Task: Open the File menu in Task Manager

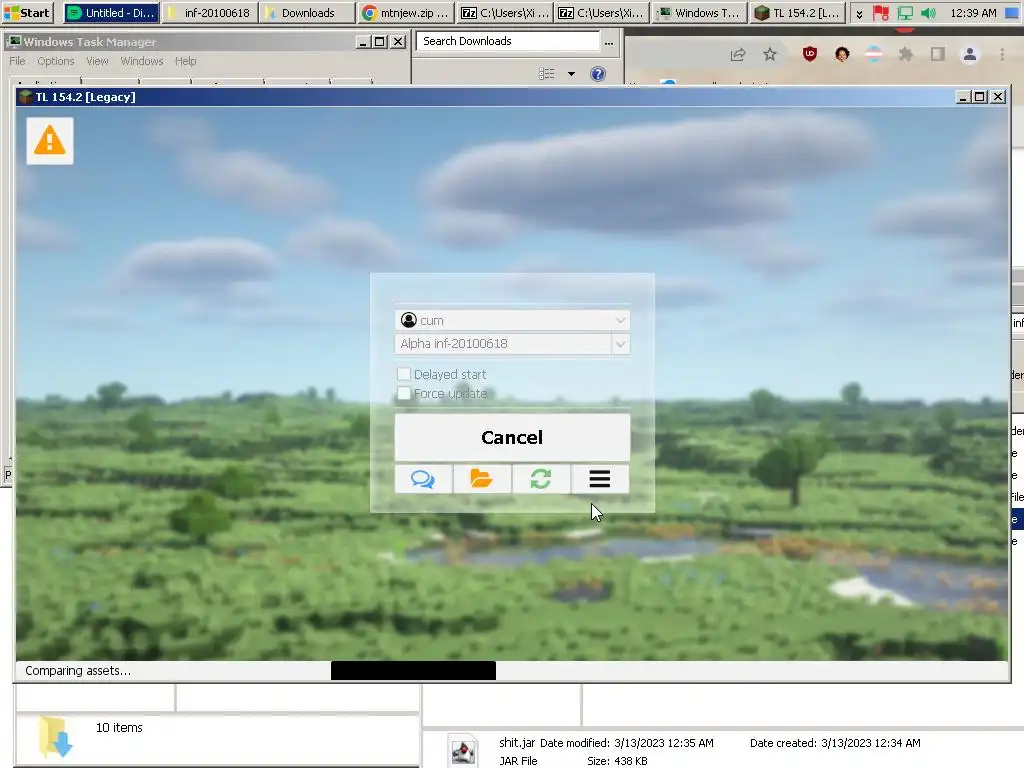Action: (x=17, y=61)
